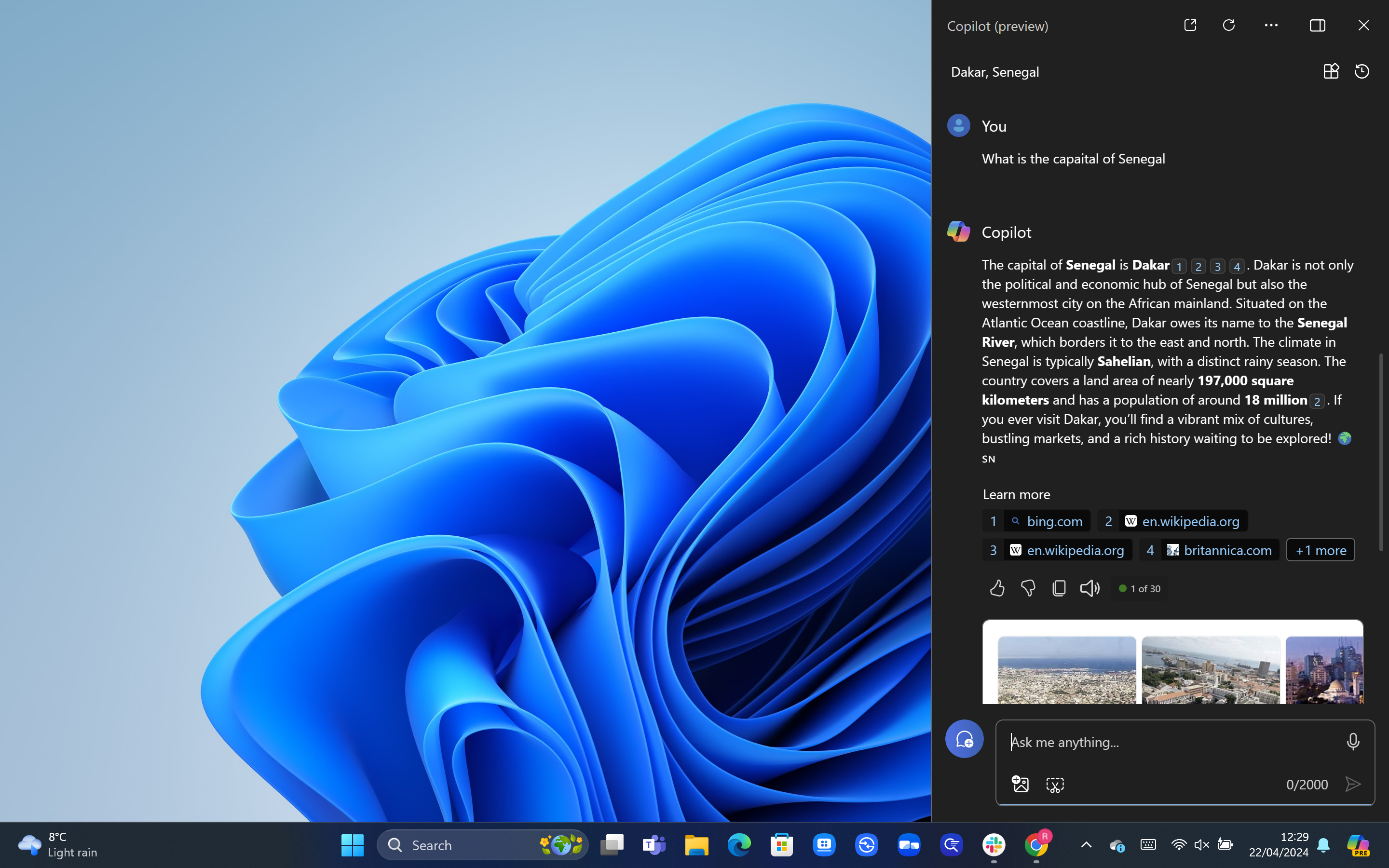This screenshot has height=868, width=1389.
Task: Open OneDrive status in system tray
Action: 1117,845
